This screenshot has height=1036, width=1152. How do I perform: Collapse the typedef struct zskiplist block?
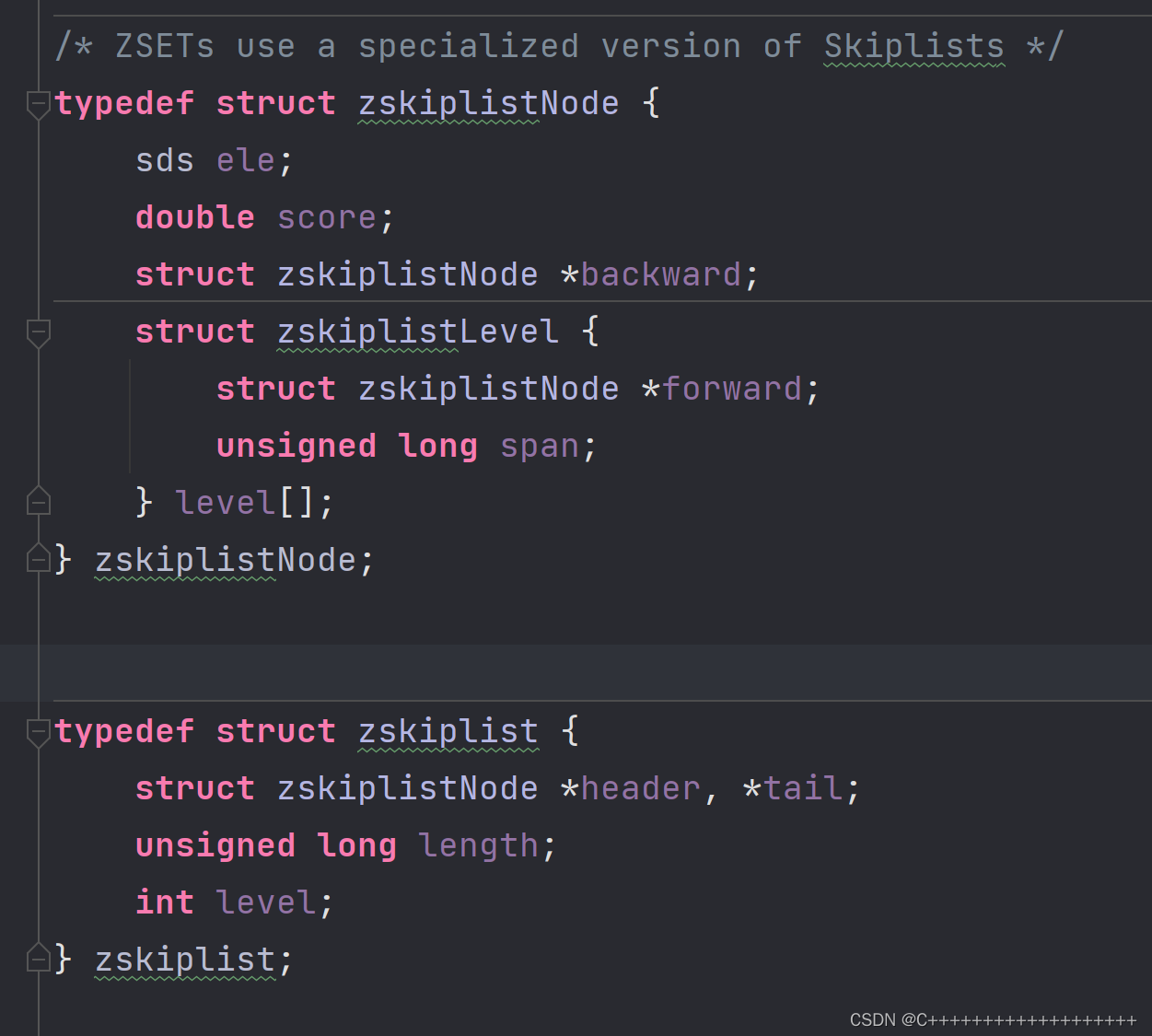pos(38,733)
